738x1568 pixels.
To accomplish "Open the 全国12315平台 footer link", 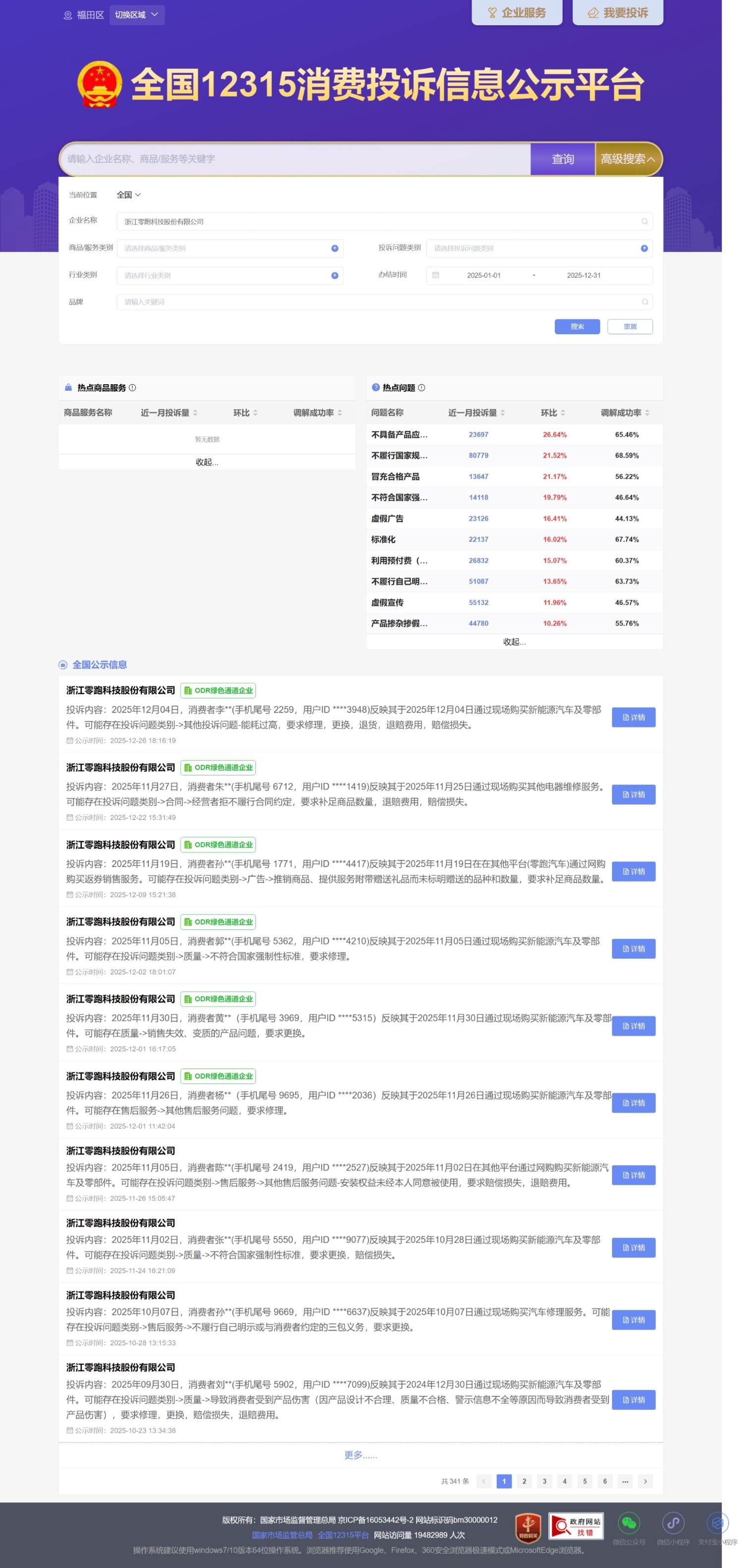I will pyautogui.click(x=343, y=1535).
